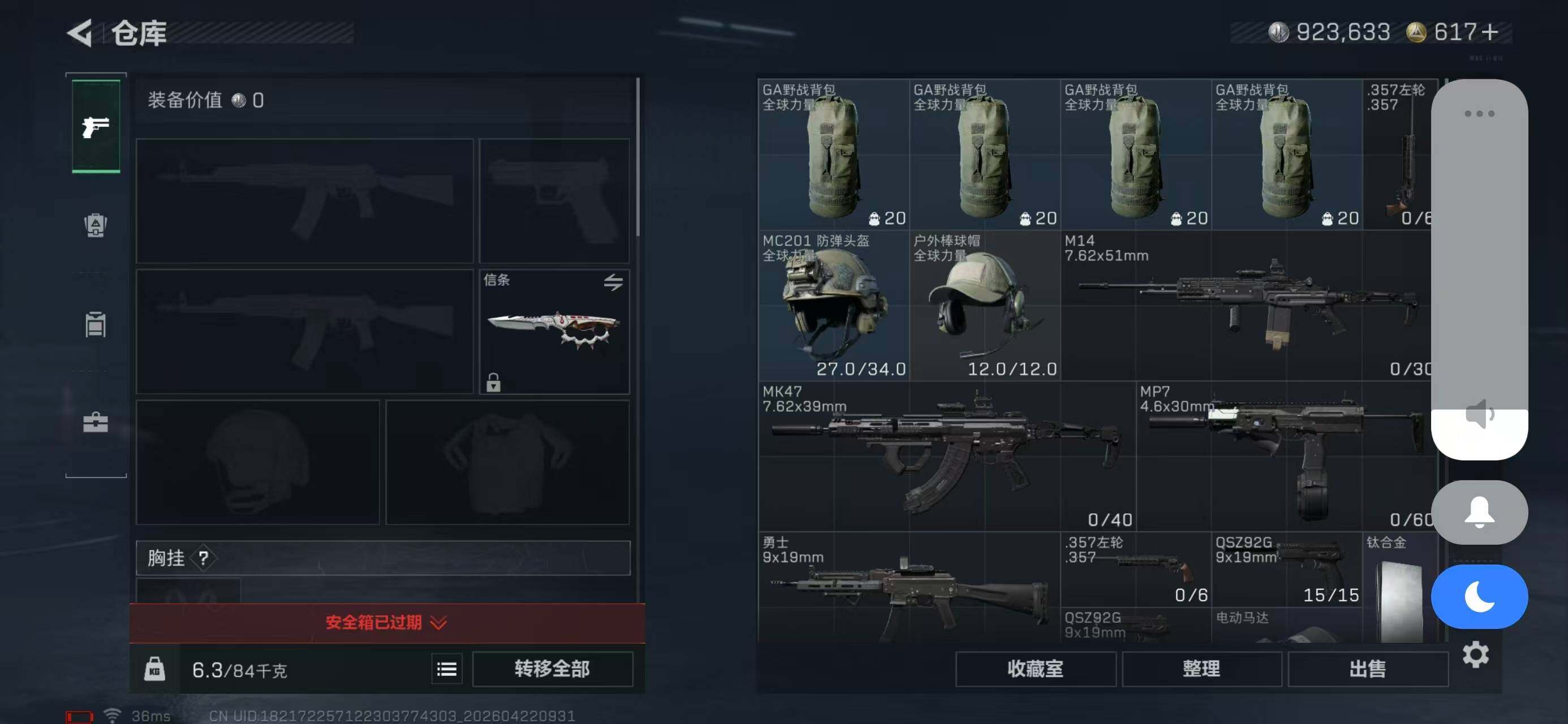
Task: Open the 收藏室 button
Action: [1035, 669]
